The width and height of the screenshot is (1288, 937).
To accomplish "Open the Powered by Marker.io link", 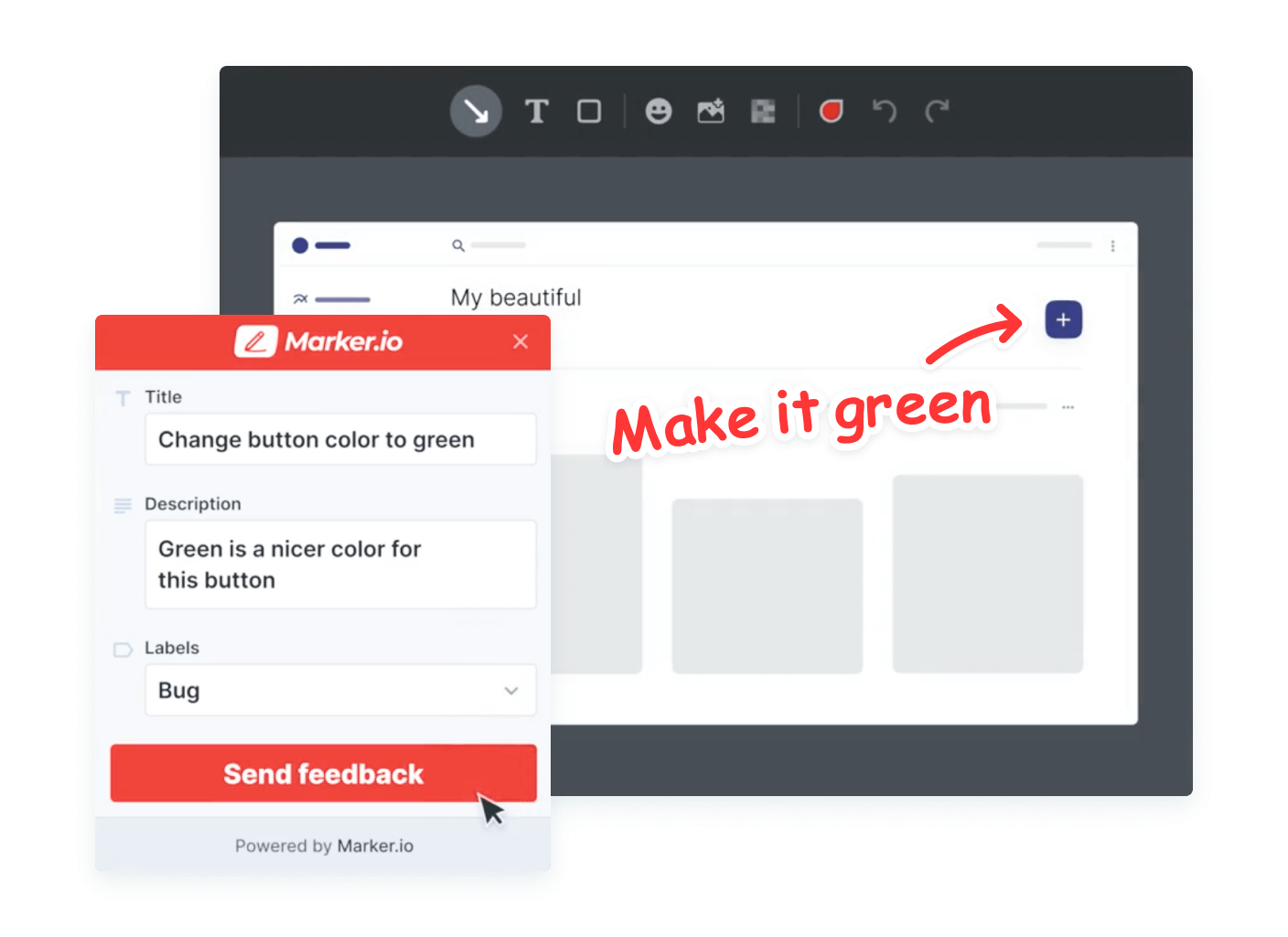I will pos(324,845).
